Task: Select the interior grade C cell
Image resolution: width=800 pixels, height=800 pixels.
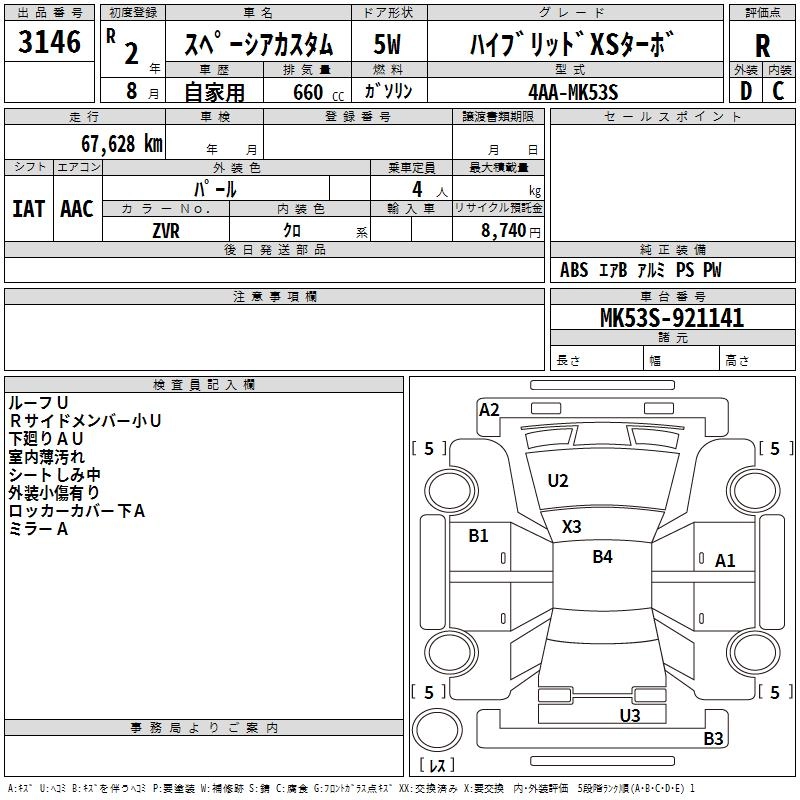Action: click(x=779, y=90)
